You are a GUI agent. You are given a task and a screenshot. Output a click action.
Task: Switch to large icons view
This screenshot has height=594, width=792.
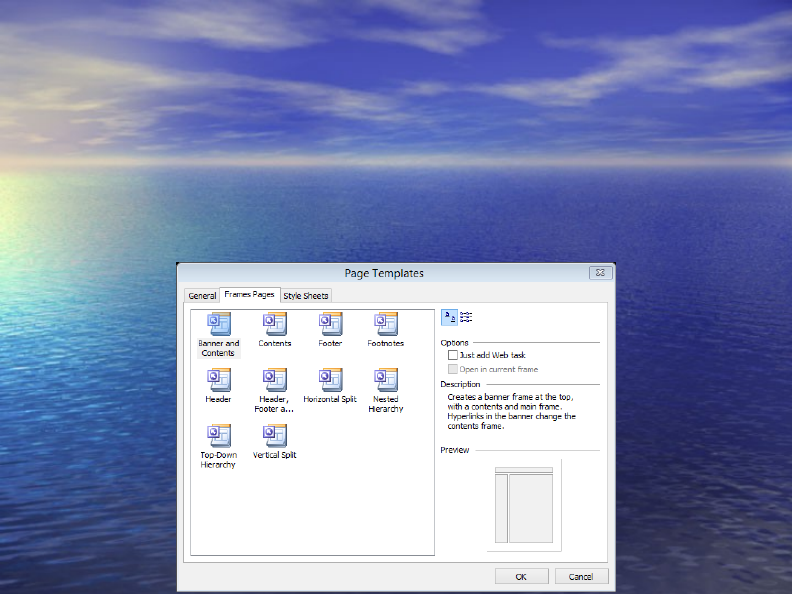point(449,317)
